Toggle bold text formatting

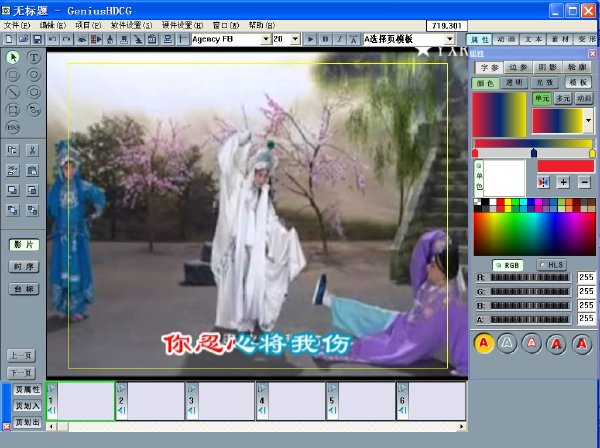(x=325, y=39)
